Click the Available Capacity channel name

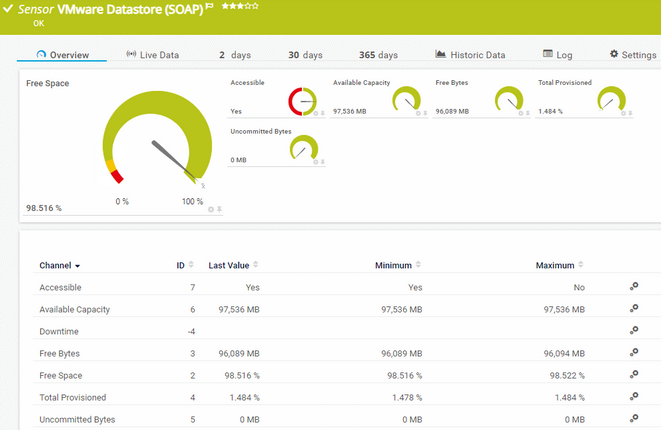pyautogui.click(x=74, y=309)
